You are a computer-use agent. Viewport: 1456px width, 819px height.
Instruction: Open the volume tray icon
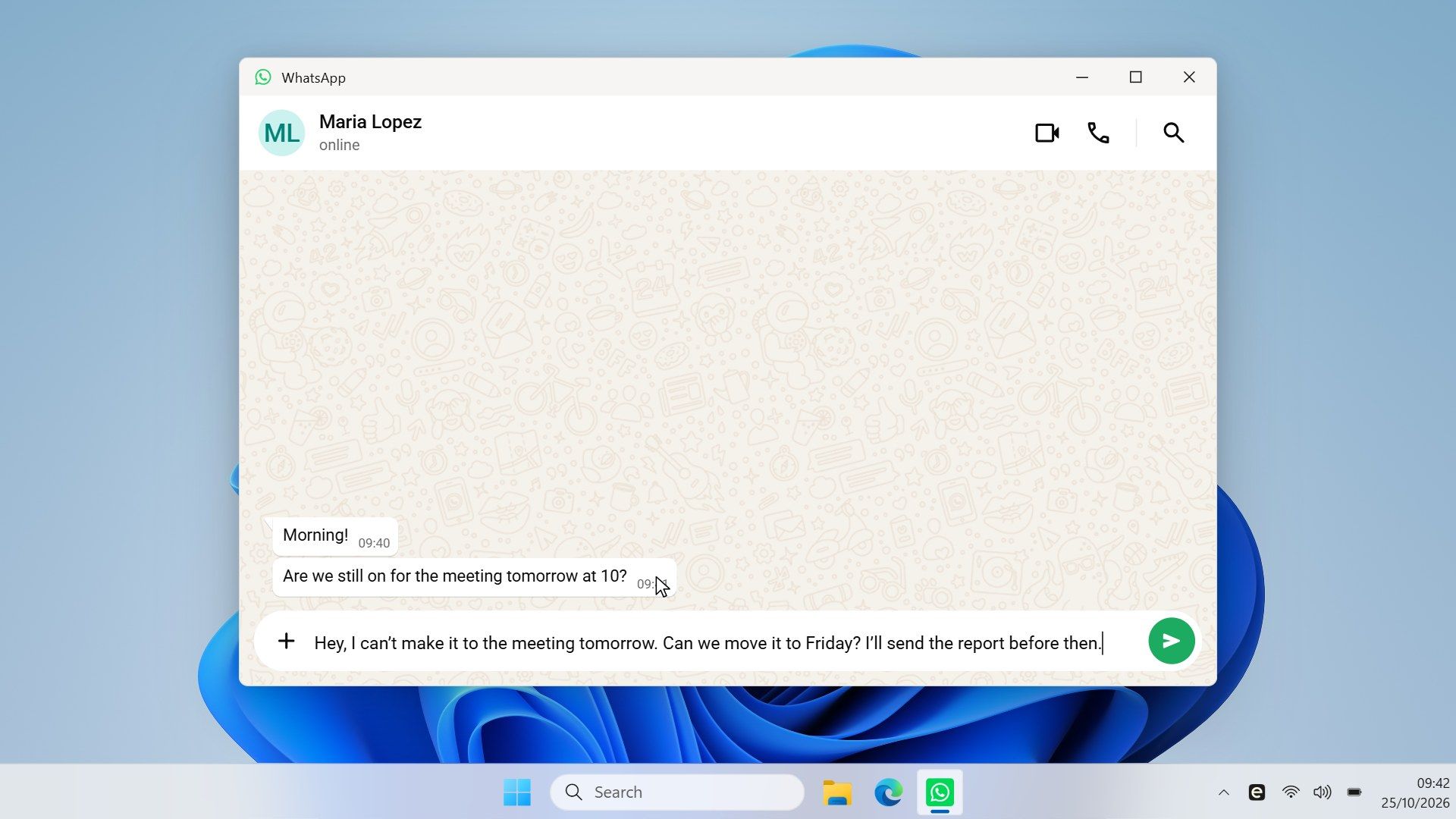tap(1322, 792)
